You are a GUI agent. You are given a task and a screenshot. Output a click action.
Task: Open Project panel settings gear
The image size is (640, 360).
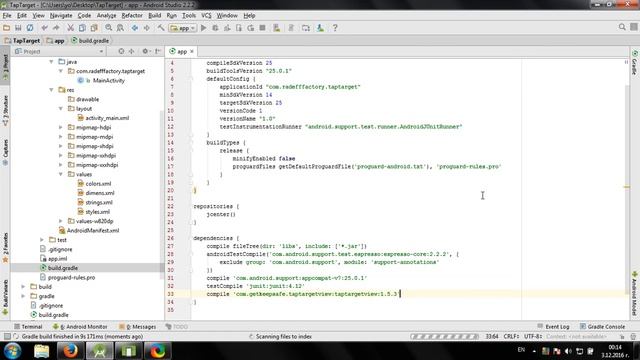pos(145,51)
